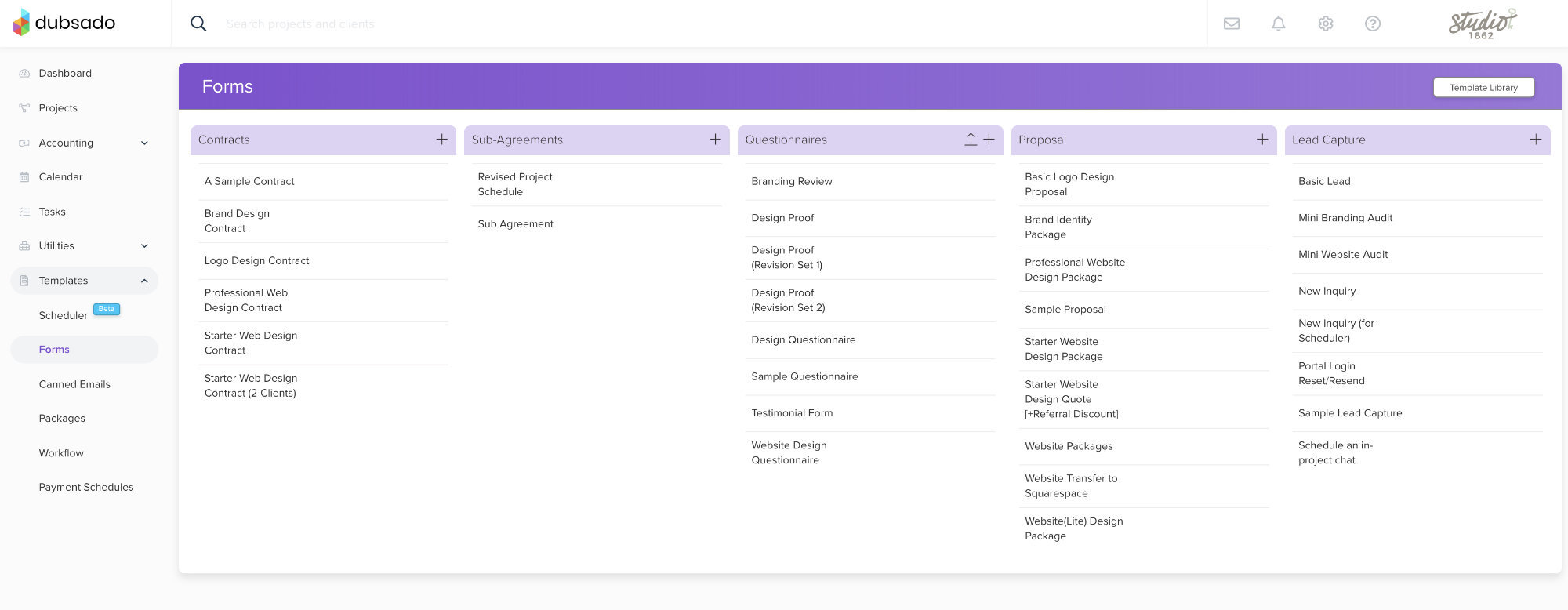Open Basic Lead capture form
The image size is (1568, 610).
(1324, 181)
